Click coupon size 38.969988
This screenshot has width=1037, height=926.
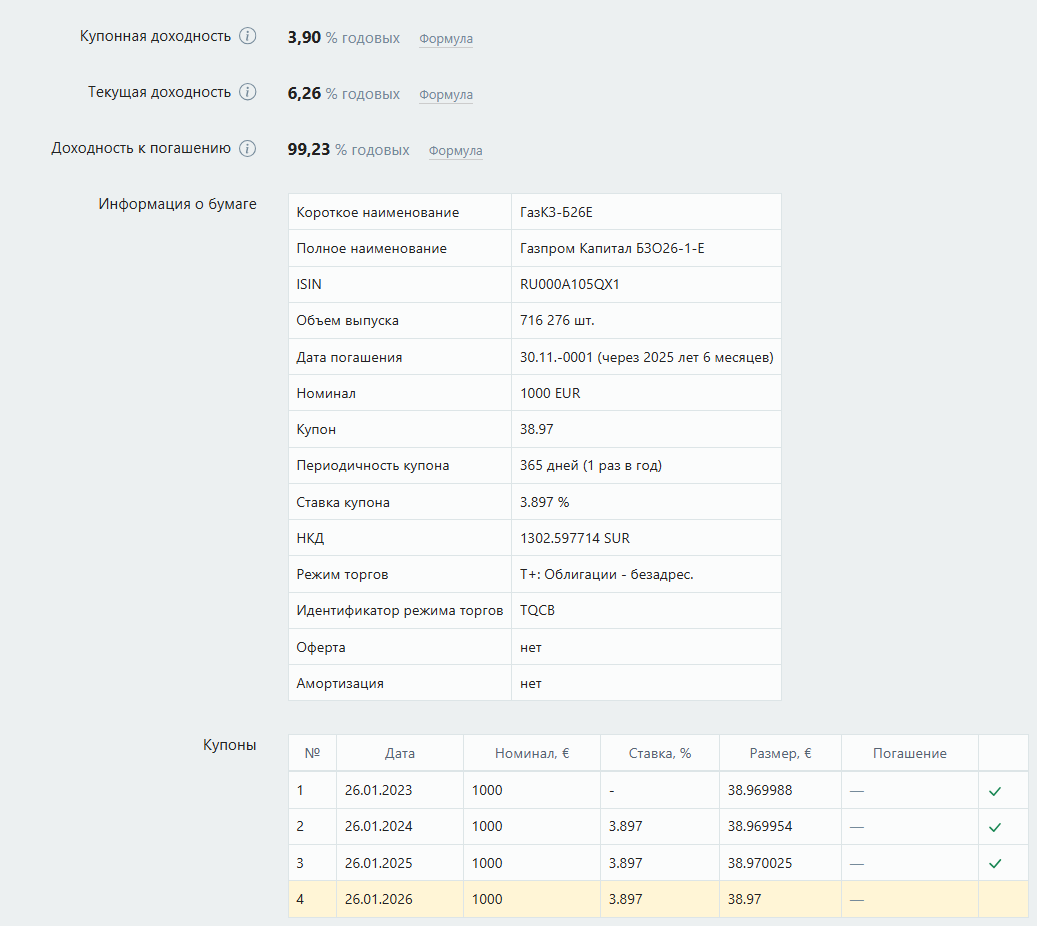click(760, 790)
